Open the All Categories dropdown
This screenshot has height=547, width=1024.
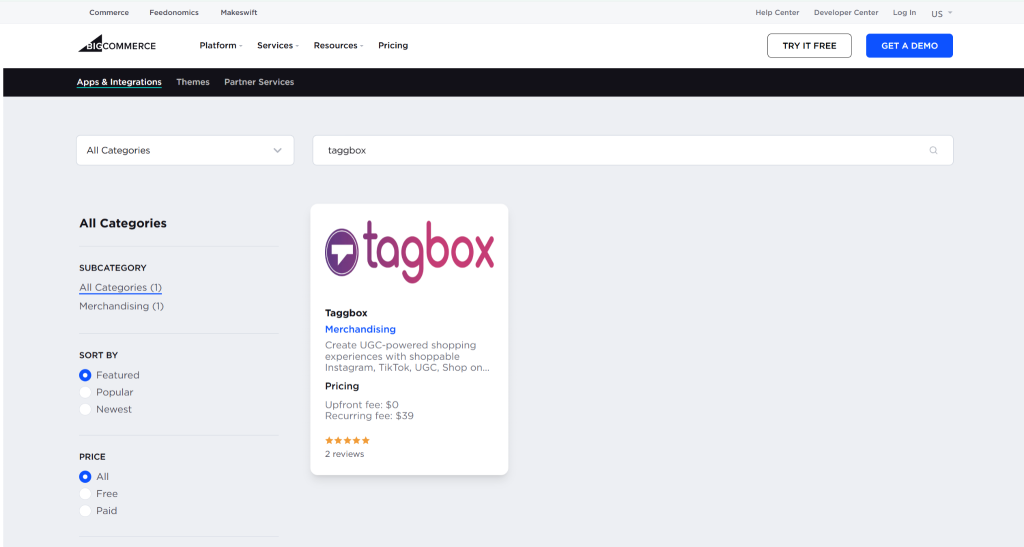[x=185, y=150]
